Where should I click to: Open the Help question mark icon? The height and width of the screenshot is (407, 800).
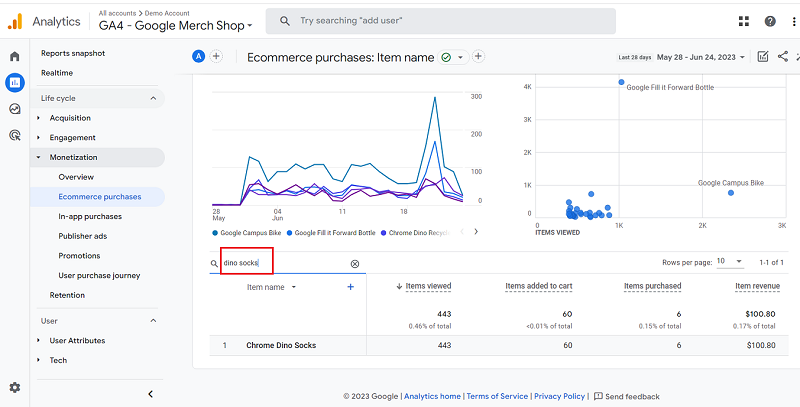coord(770,21)
